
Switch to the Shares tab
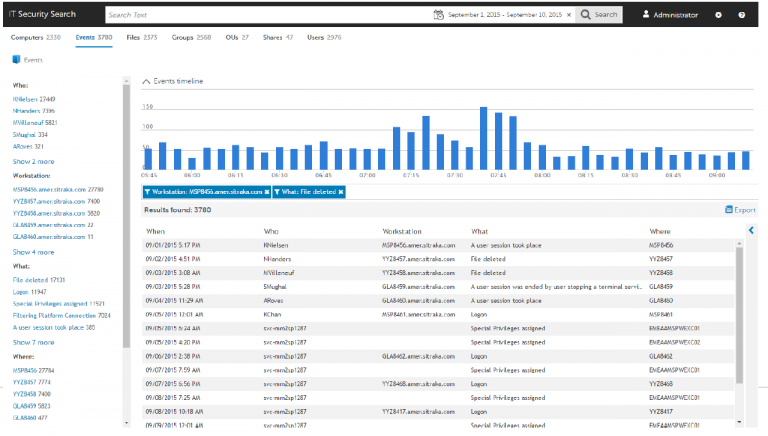point(278,37)
